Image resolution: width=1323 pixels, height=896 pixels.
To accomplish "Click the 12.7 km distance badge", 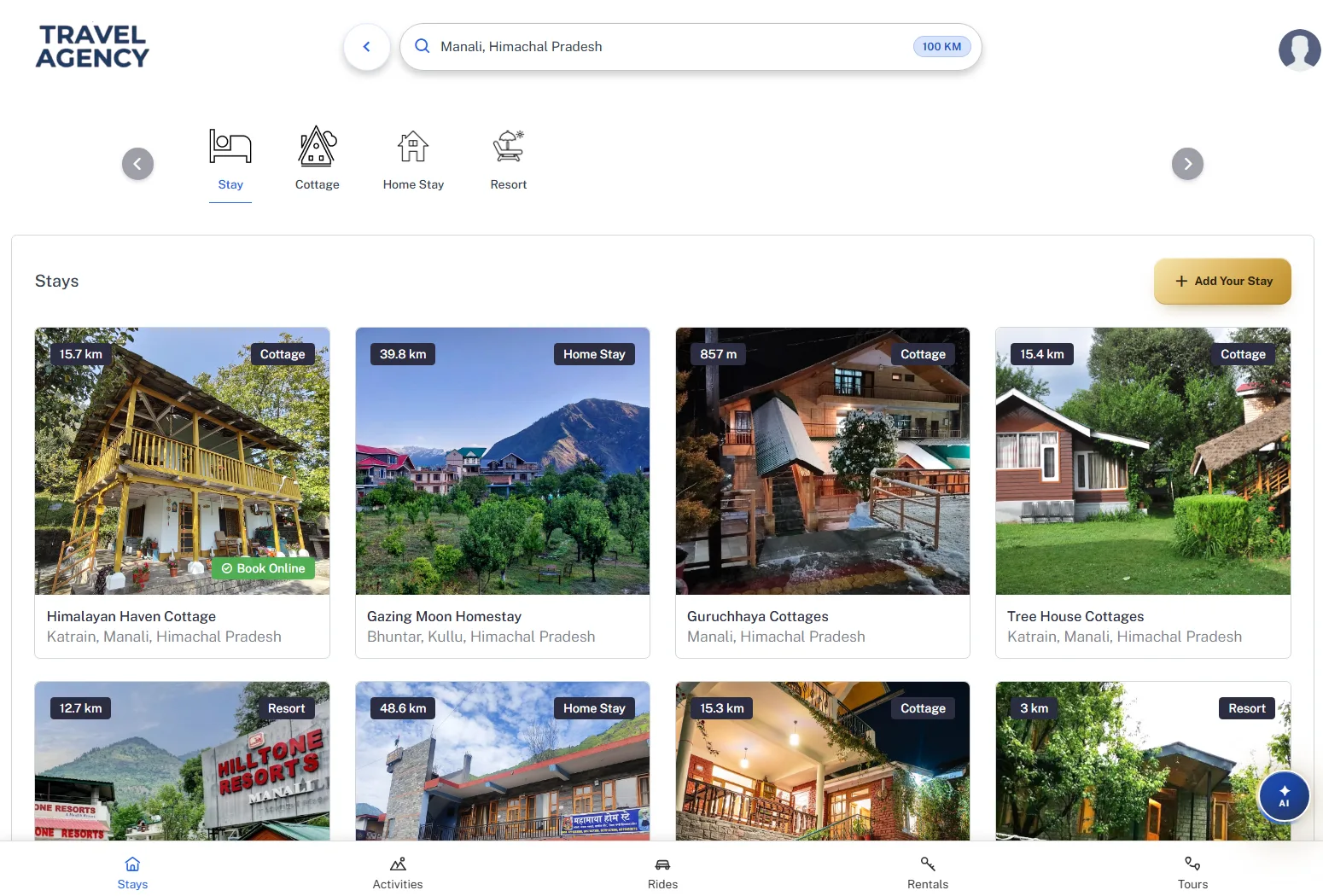I will coord(81,708).
